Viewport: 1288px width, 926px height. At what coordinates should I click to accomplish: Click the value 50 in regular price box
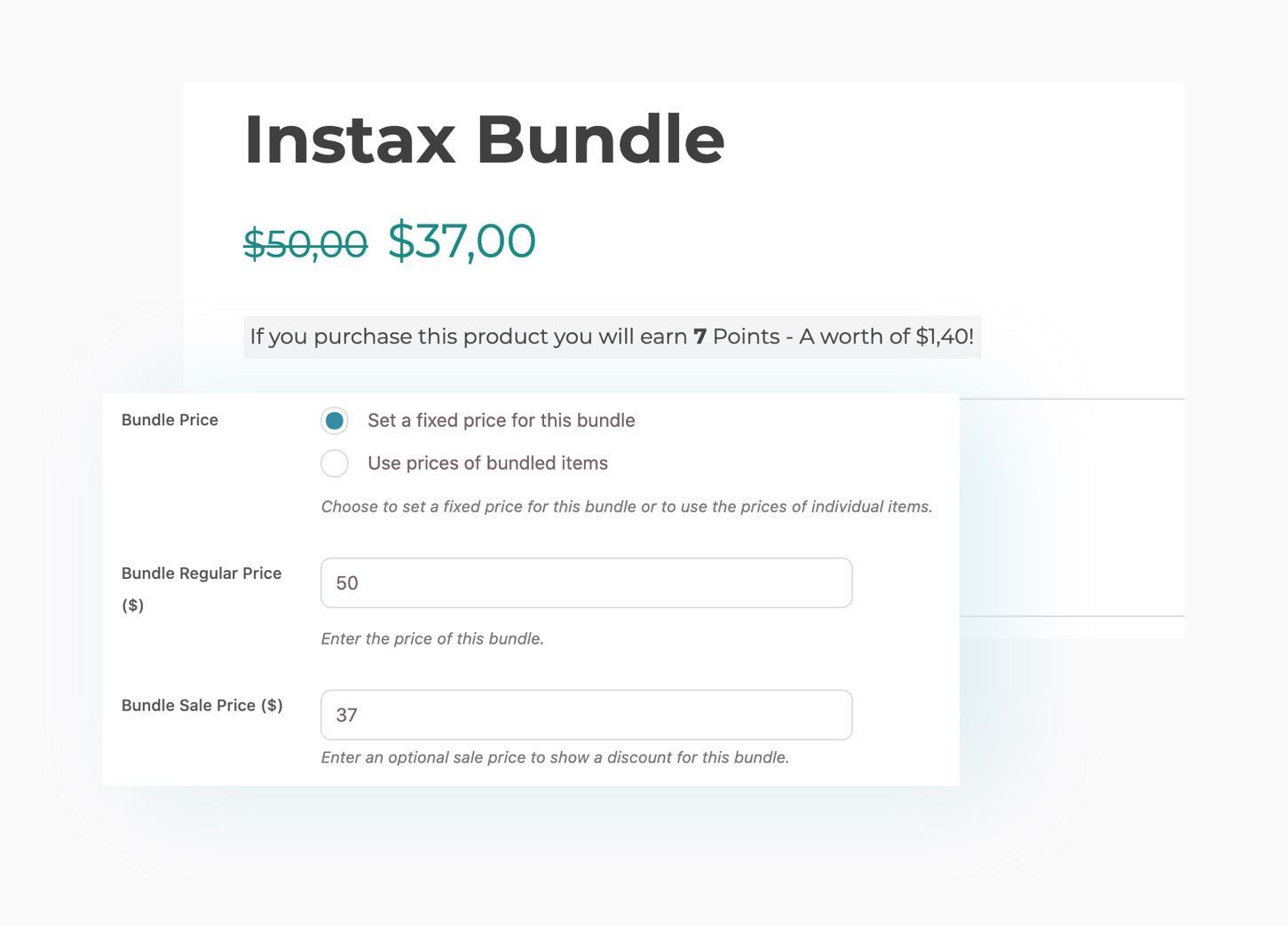(x=347, y=583)
